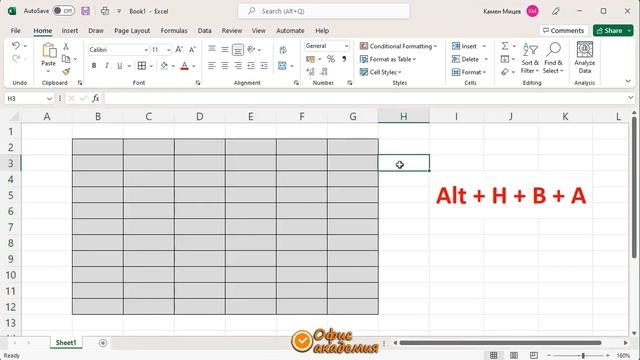This screenshot has width=640, height=360.
Task: Open the Calibri font name dropdown
Action: 146,50
